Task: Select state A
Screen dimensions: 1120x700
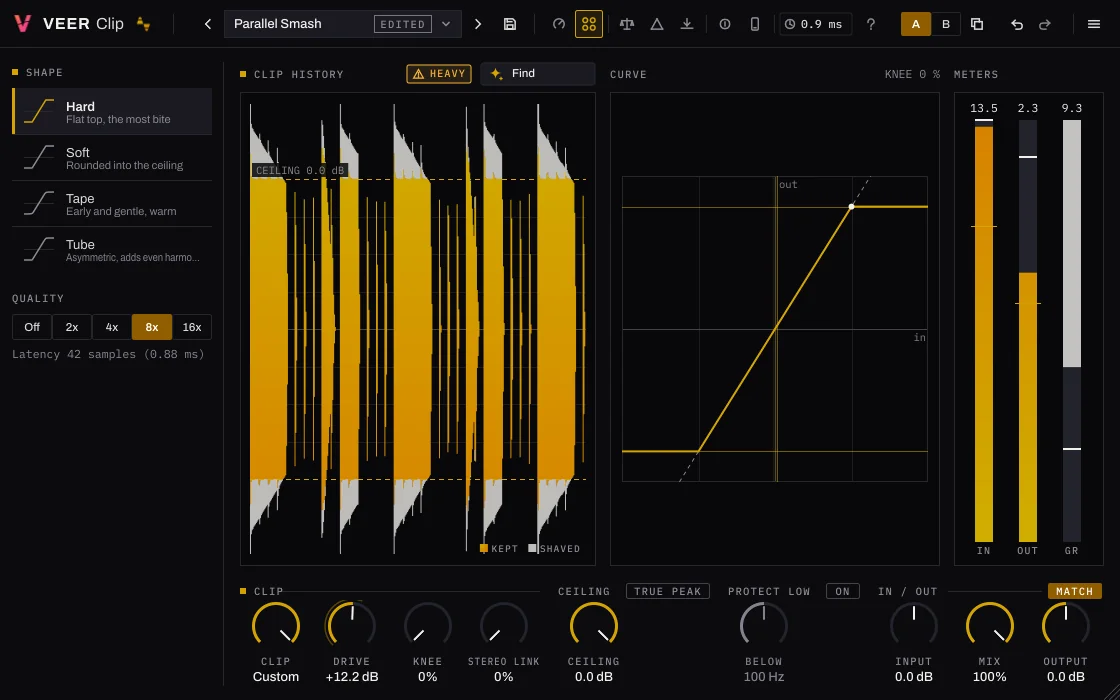Action: (916, 24)
